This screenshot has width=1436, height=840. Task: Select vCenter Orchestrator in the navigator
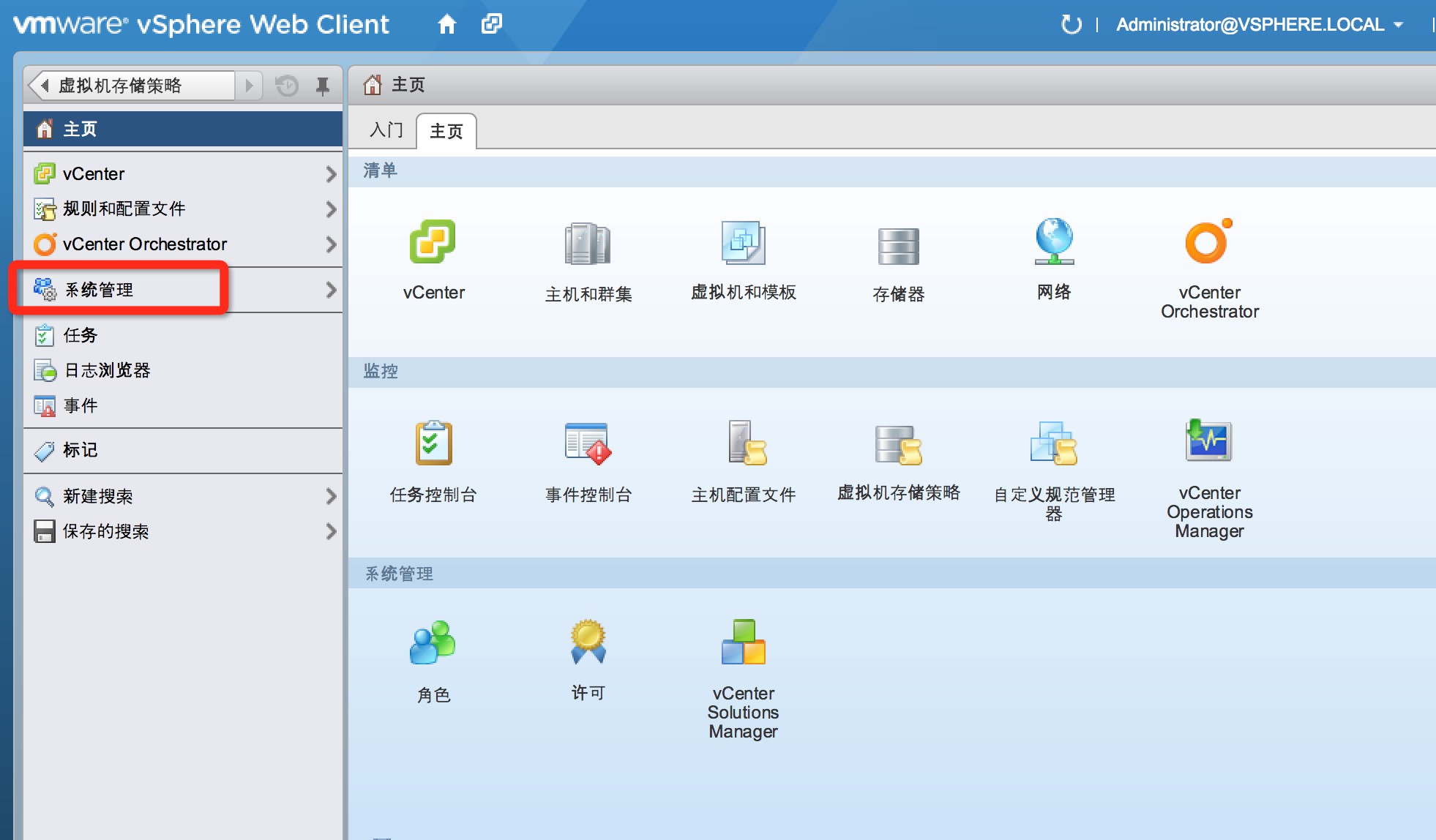click(183, 244)
